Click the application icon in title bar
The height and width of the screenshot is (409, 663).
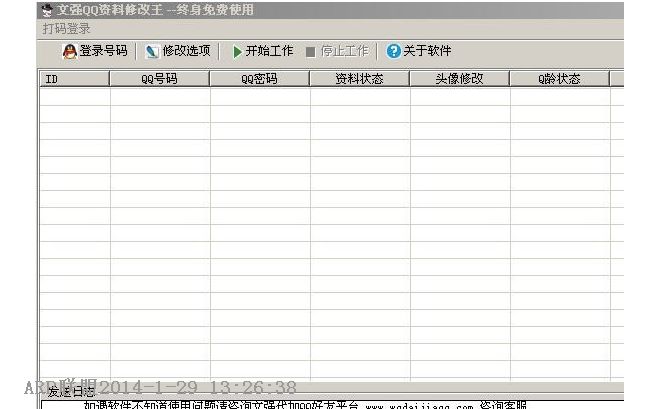[47, 10]
